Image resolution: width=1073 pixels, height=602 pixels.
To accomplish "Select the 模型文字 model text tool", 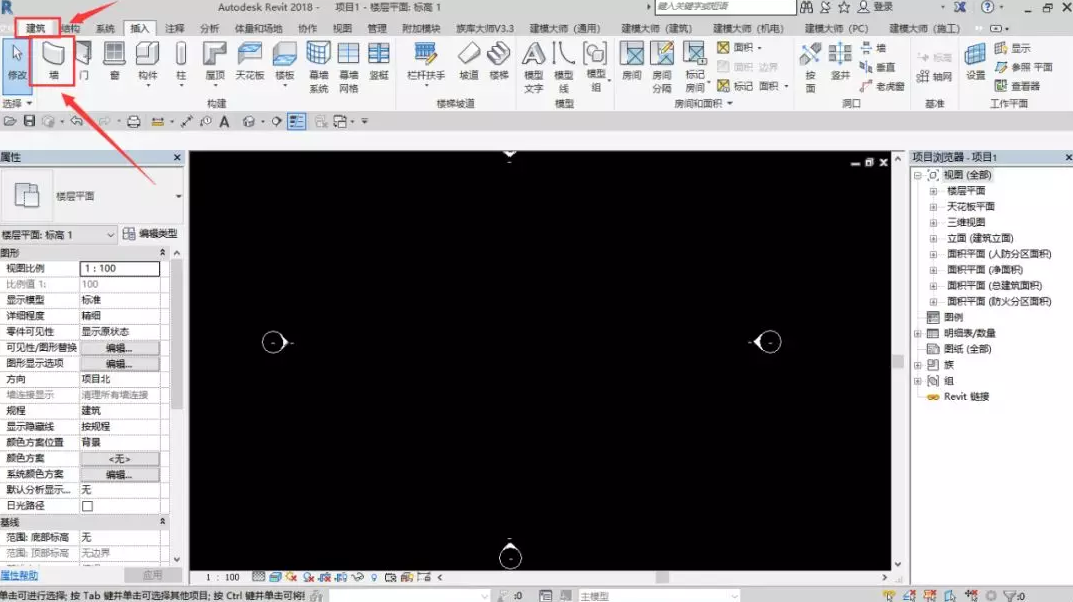I will [534, 66].
